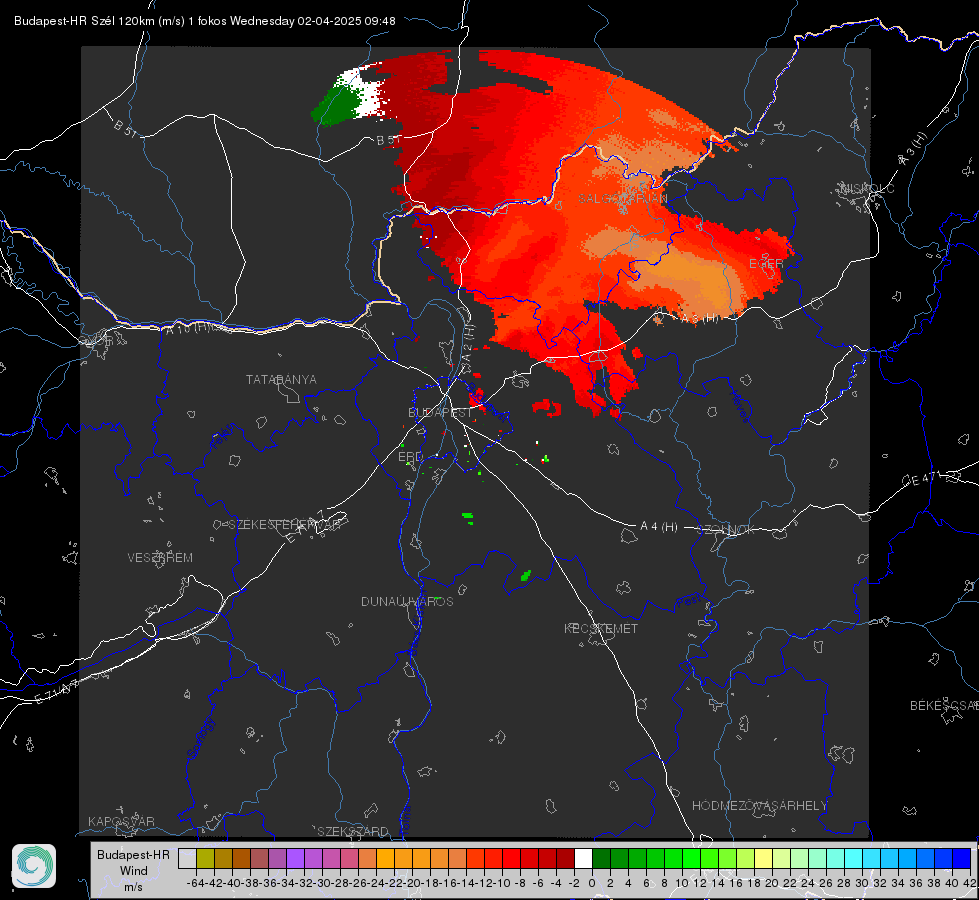Click the VESZPREM city label
Screen dimensions: 979x900
click(x=160, y=558)
